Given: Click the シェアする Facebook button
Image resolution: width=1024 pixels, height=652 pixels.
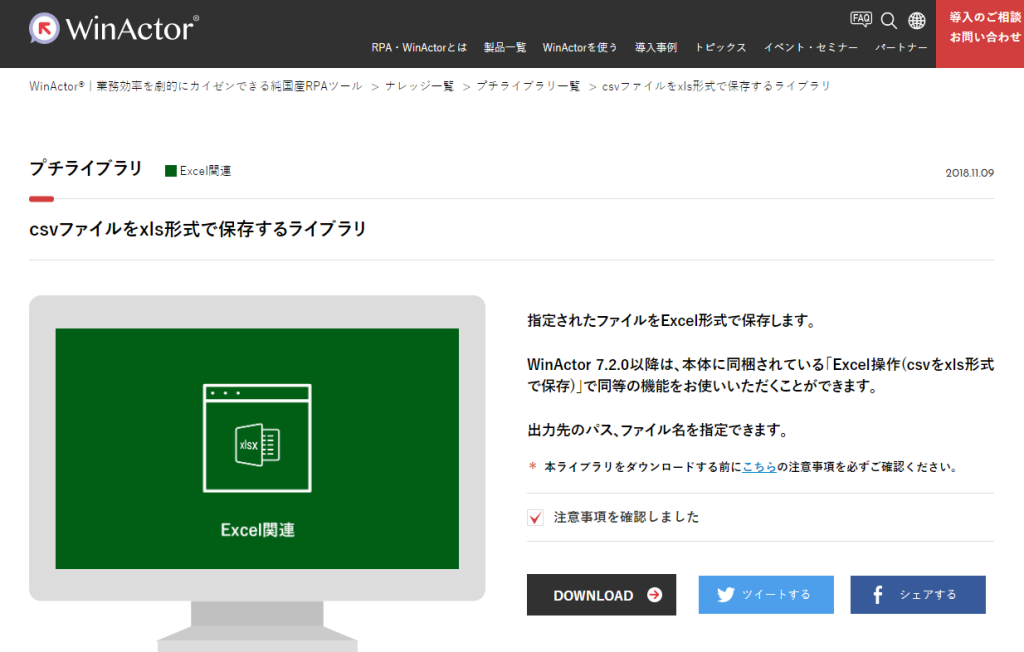Looking at the screenshot, I should (x=917, y=594).
